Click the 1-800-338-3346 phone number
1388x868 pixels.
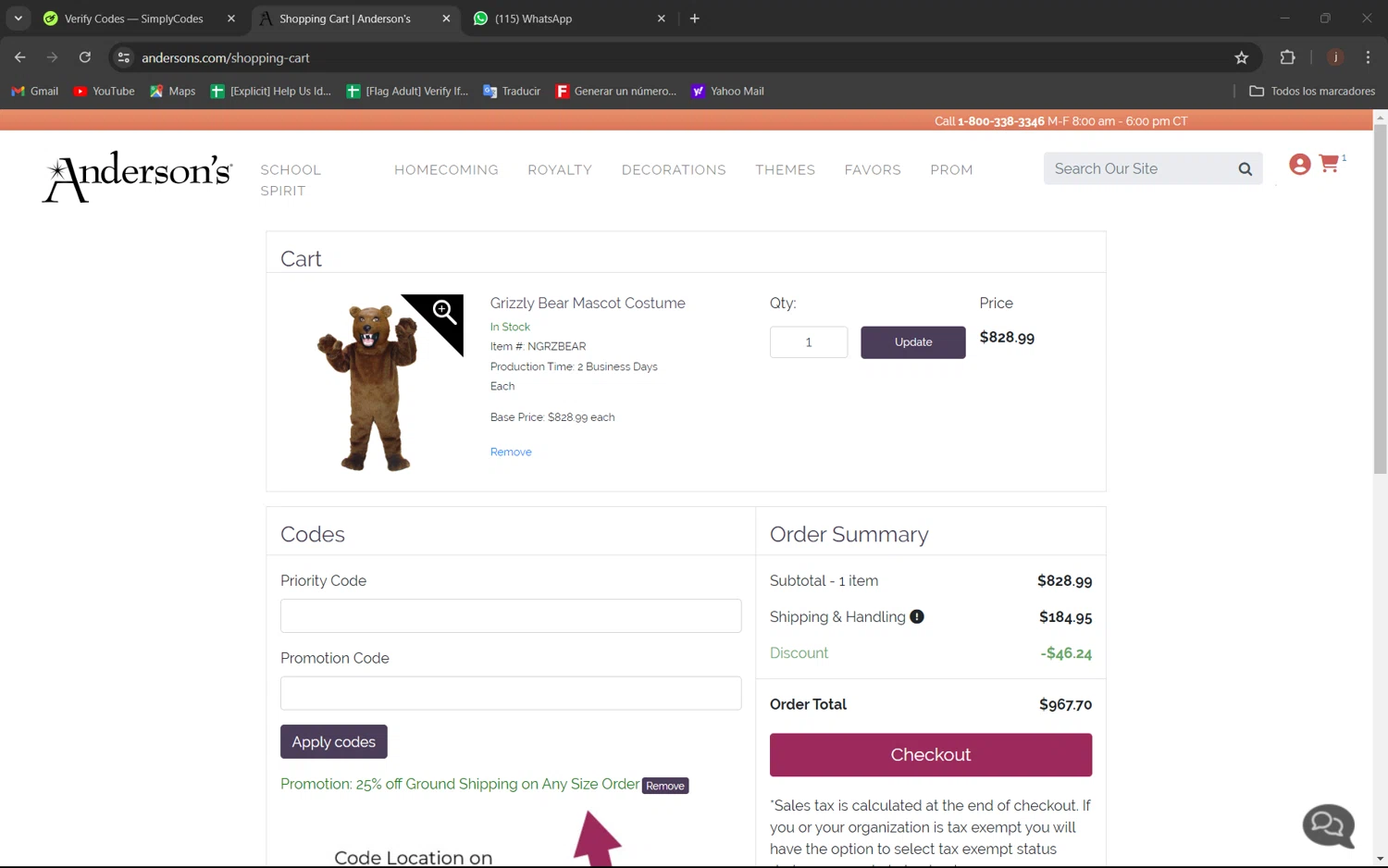(1000, 121)
